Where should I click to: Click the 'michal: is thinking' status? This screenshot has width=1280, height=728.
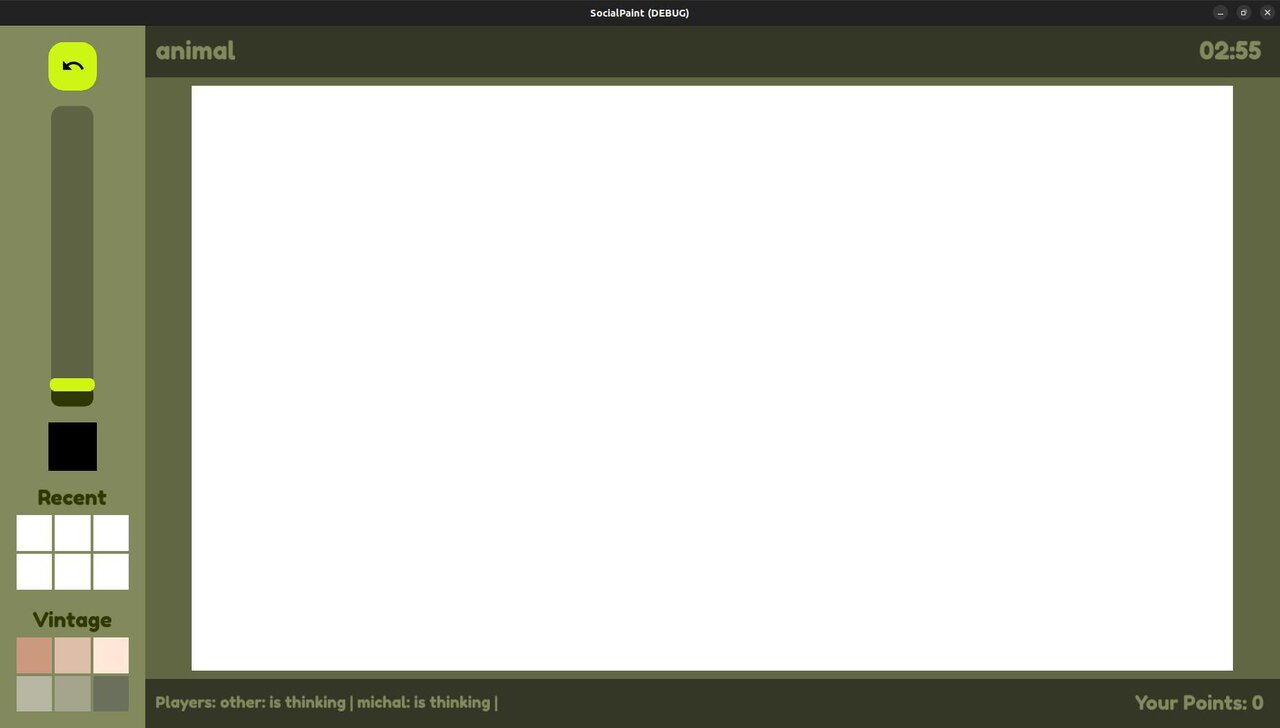(424, 702)
